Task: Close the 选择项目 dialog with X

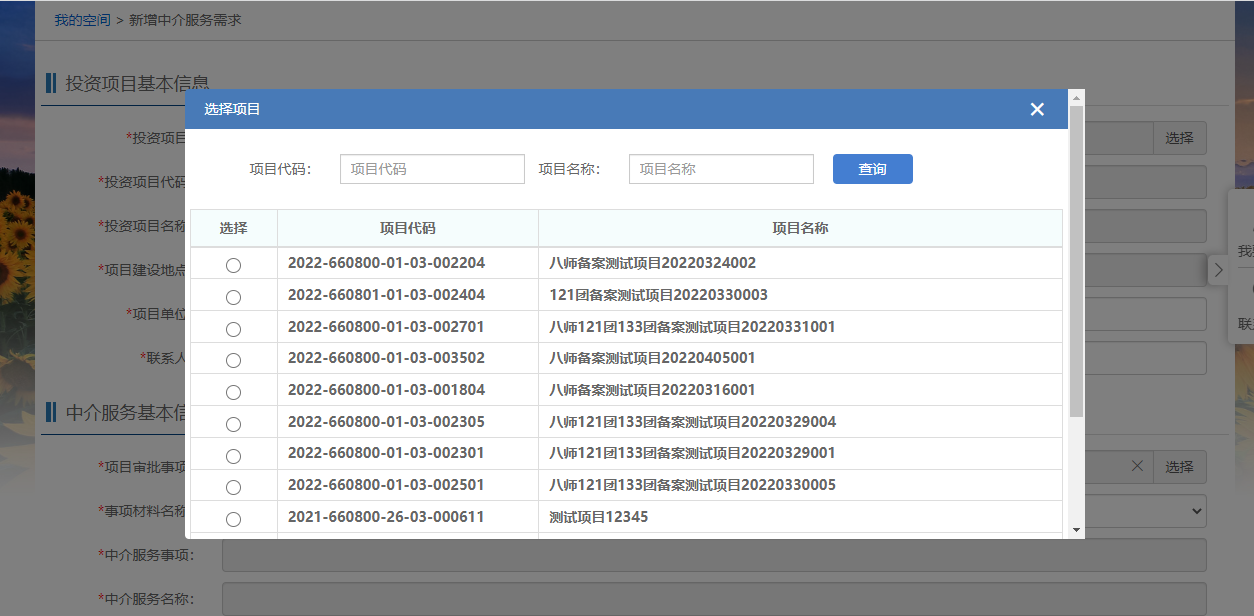Action: [x=1037, y=109]
